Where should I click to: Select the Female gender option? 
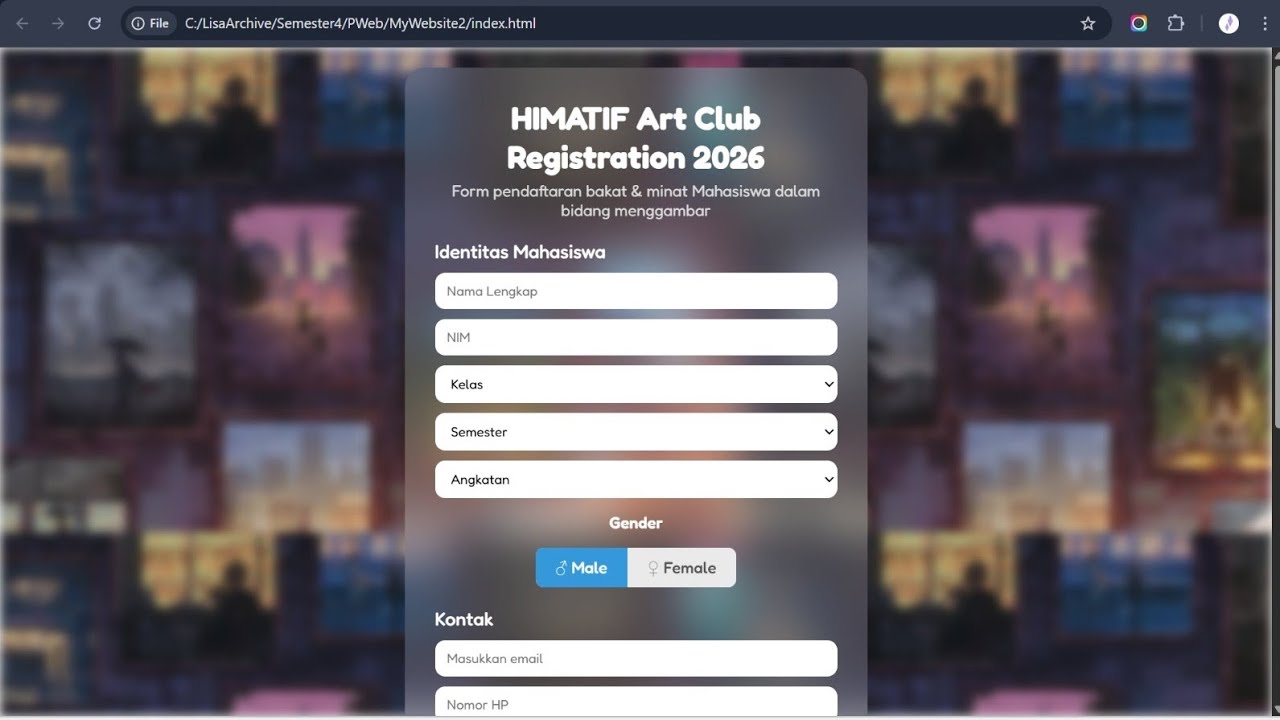click(x=681, y=567)
